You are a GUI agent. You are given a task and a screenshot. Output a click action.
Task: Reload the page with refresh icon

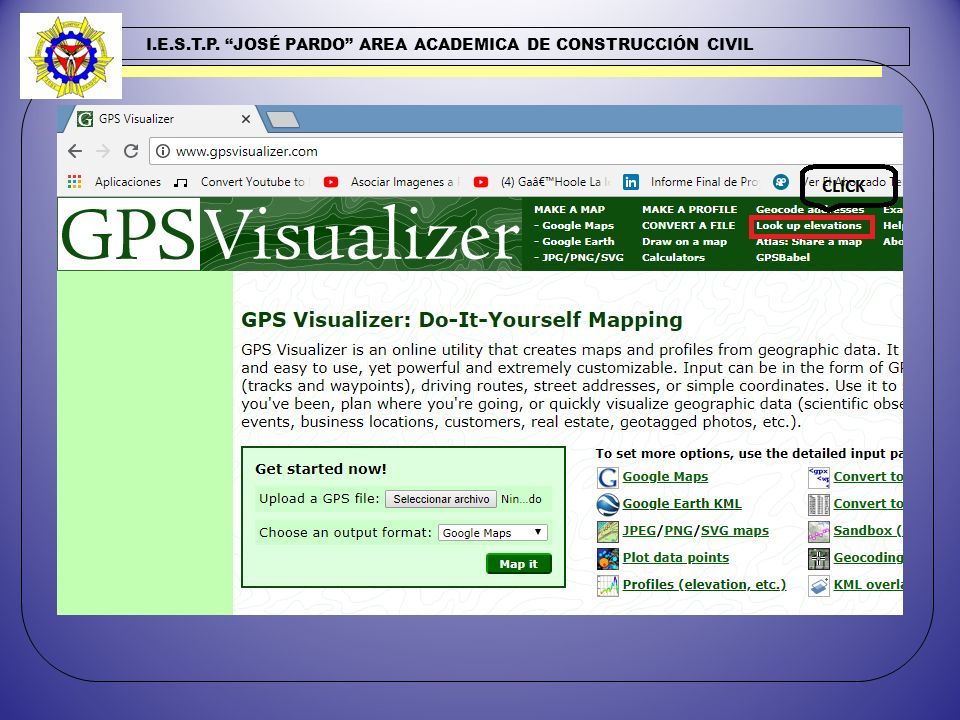(131, 151)
